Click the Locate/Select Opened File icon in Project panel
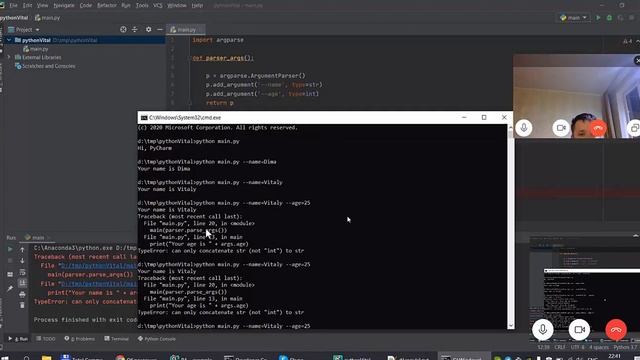The image size is (640, 360). (123, 29)
